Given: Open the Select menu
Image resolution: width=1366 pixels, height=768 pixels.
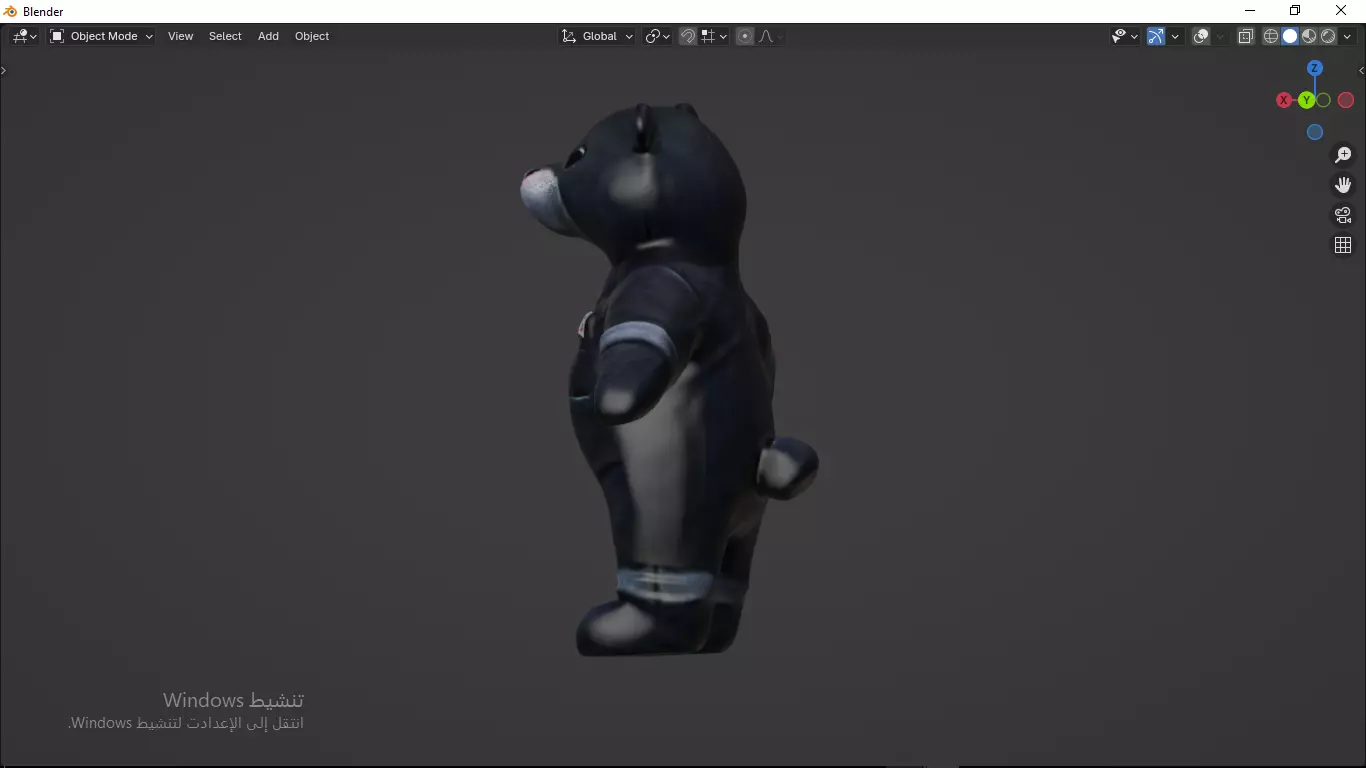Looking at the screenshot, I should [x=225, y=36].
